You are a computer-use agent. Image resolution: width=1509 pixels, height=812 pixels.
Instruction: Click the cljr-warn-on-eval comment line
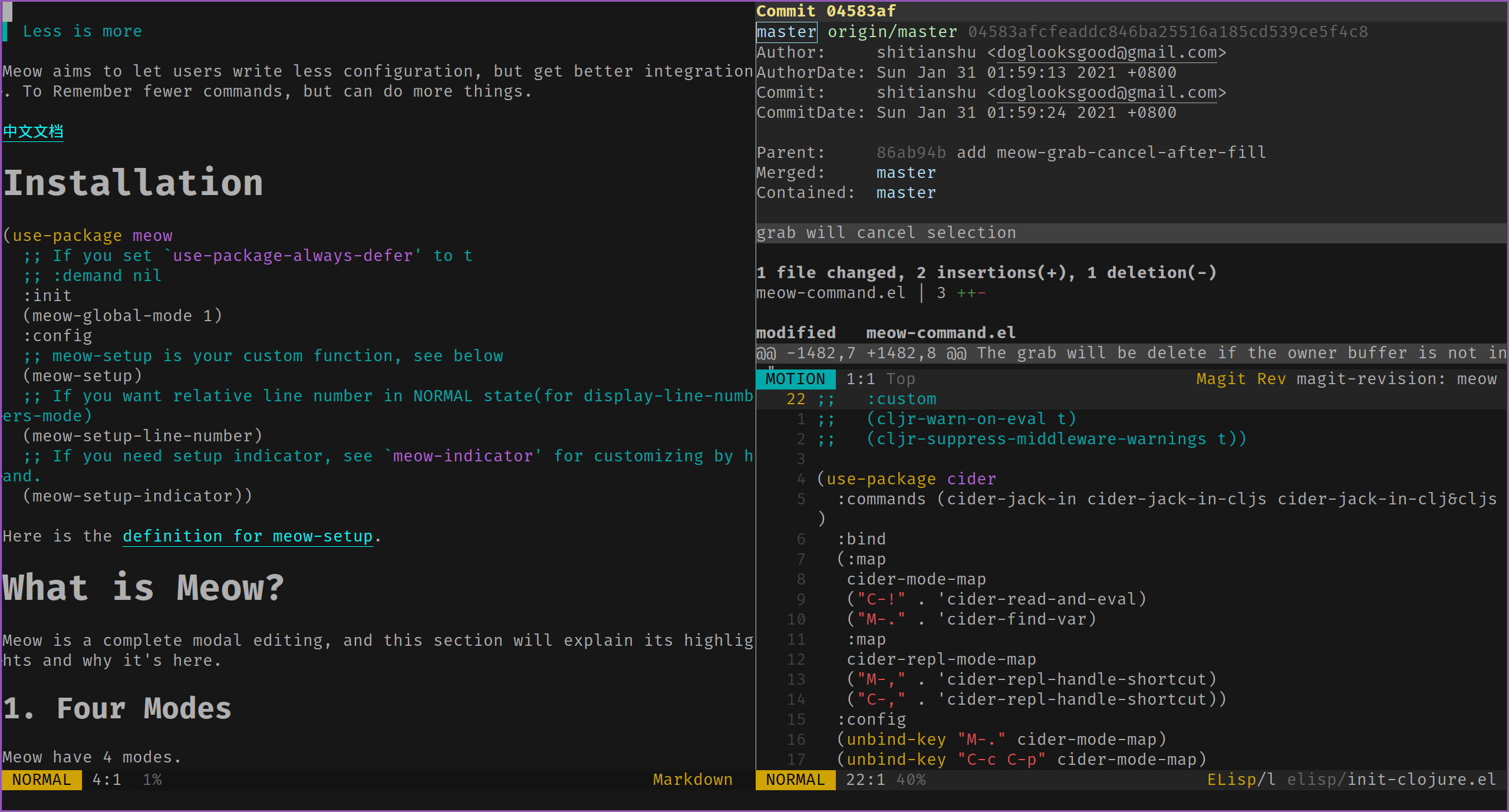(x=946, y=419)
